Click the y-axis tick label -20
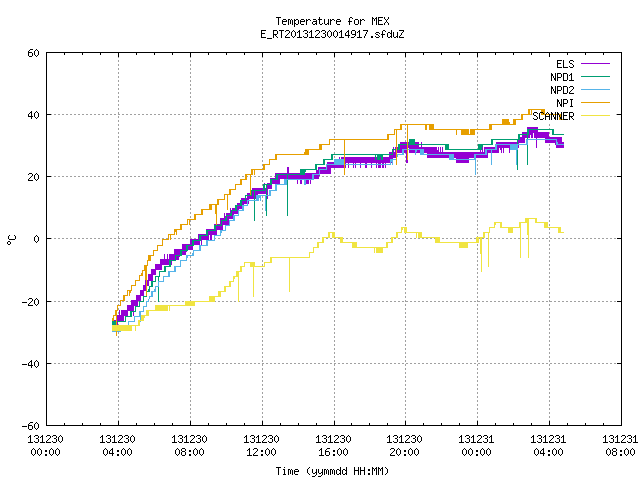 point(31,302)
